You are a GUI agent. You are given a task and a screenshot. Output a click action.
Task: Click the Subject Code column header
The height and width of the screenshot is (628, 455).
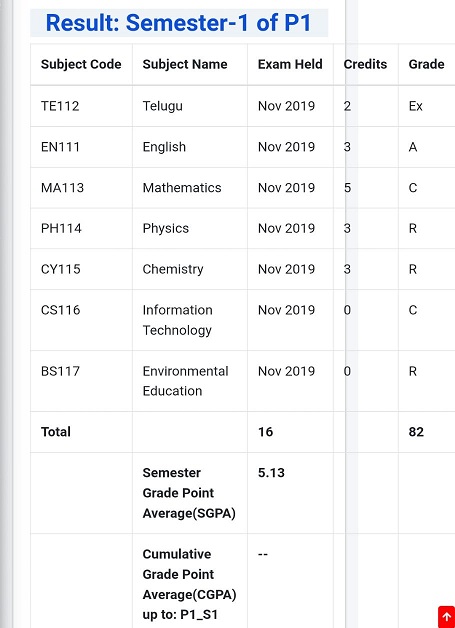tap(81, 64)
